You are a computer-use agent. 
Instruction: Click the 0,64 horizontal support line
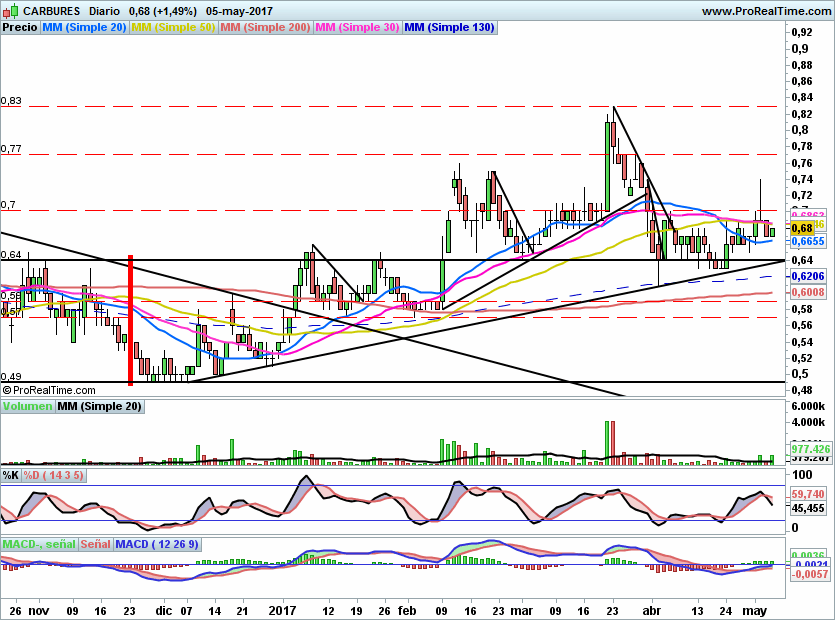tap(392, 260)
